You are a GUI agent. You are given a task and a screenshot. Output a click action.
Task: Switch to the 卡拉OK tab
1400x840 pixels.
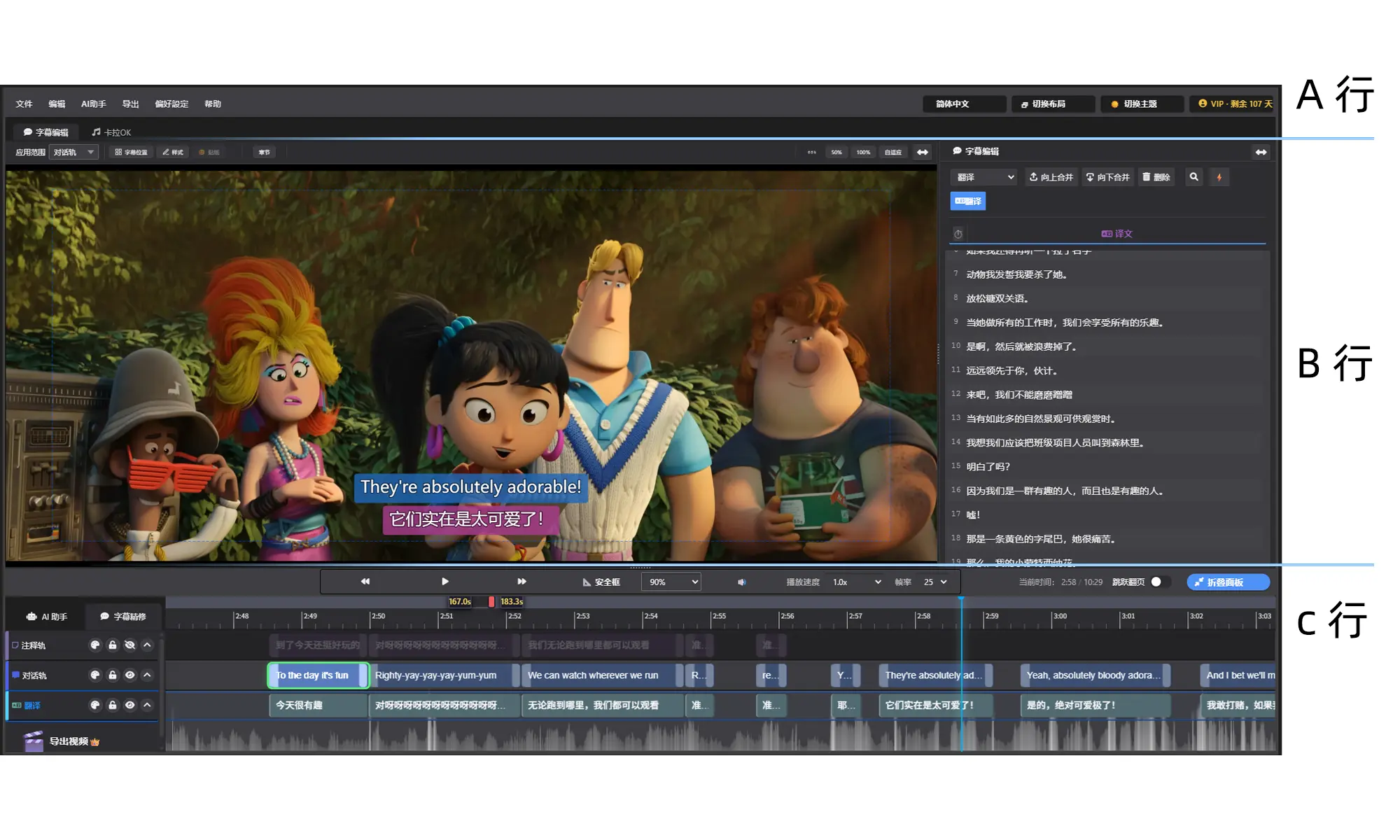(112, 132)
